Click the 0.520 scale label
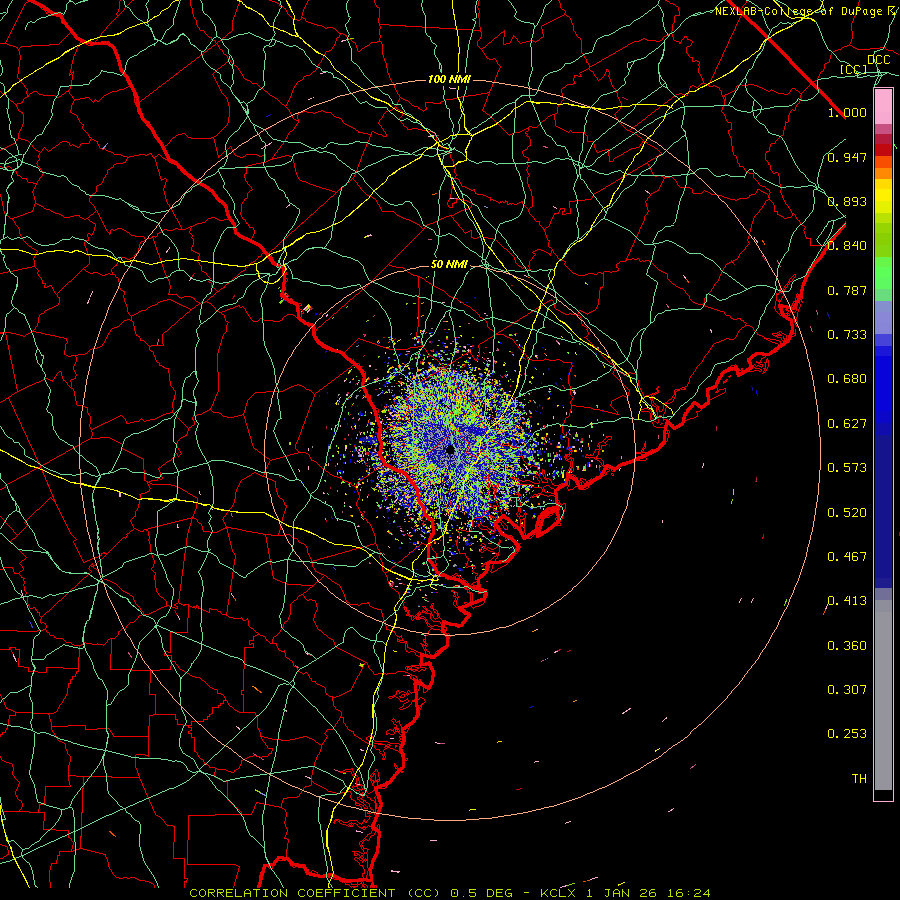Viewport: 900px width, 900px height. (847, 513)
